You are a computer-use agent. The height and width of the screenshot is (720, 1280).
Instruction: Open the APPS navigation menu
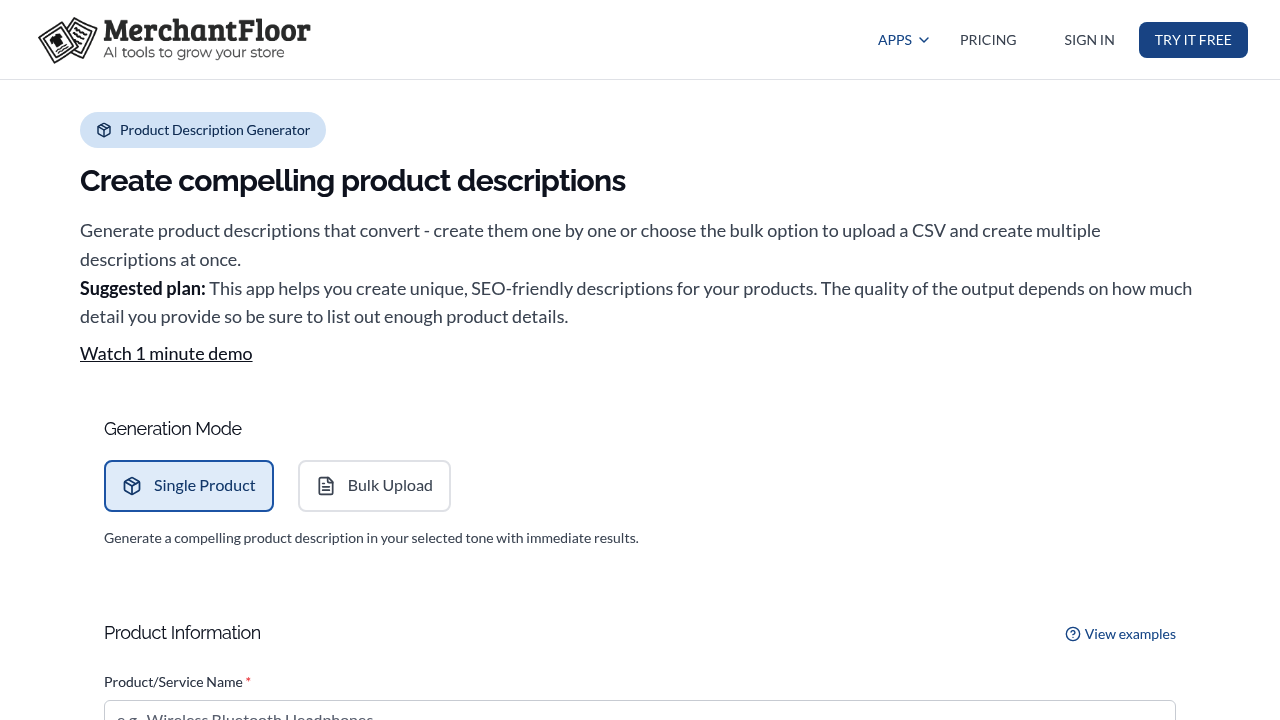tap(895, 40)
